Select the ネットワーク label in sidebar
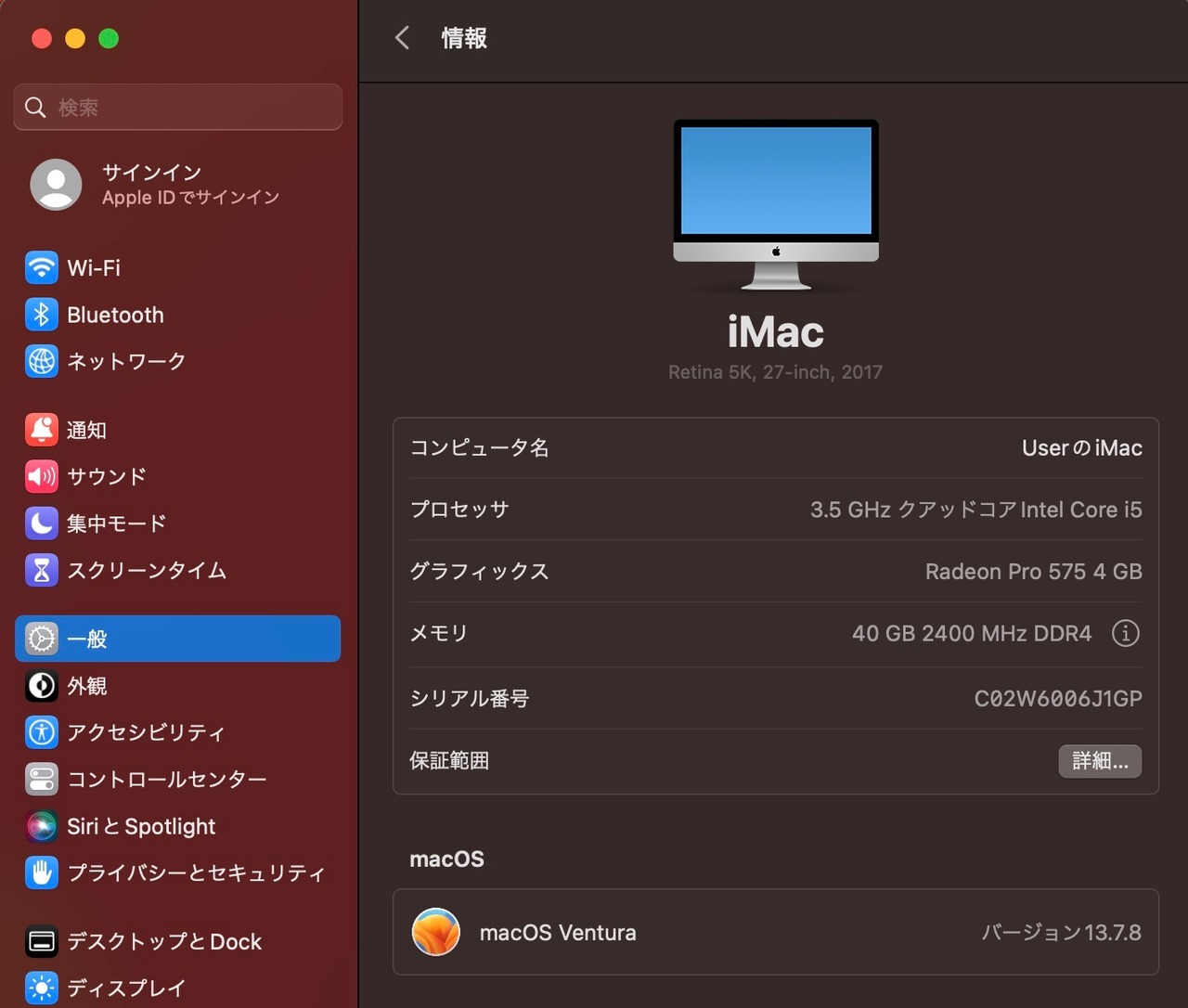 tap(126, 361)
